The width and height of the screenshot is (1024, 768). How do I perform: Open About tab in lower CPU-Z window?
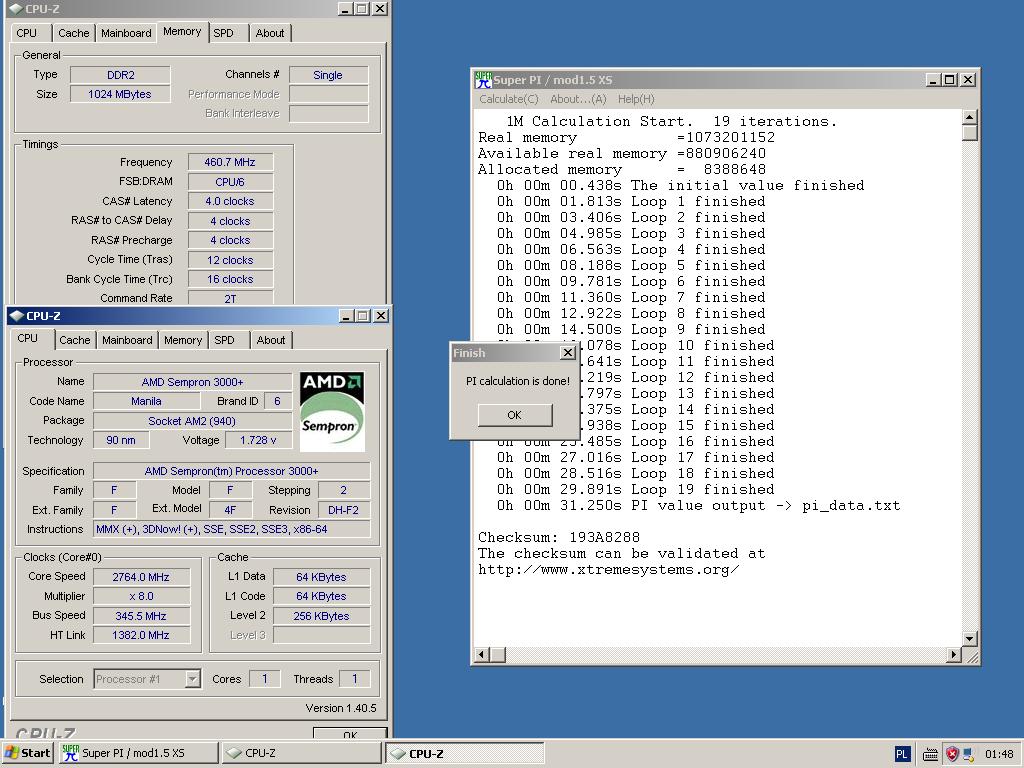click(270, 340)
